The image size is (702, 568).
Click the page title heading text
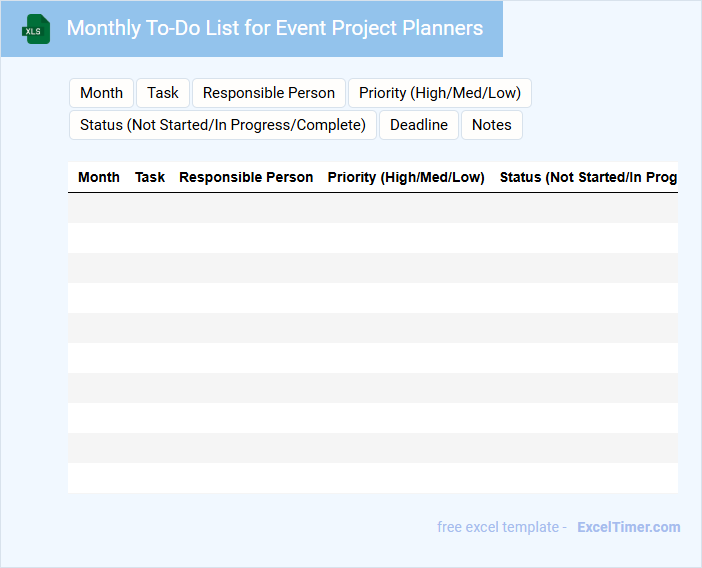pos(275,29)
